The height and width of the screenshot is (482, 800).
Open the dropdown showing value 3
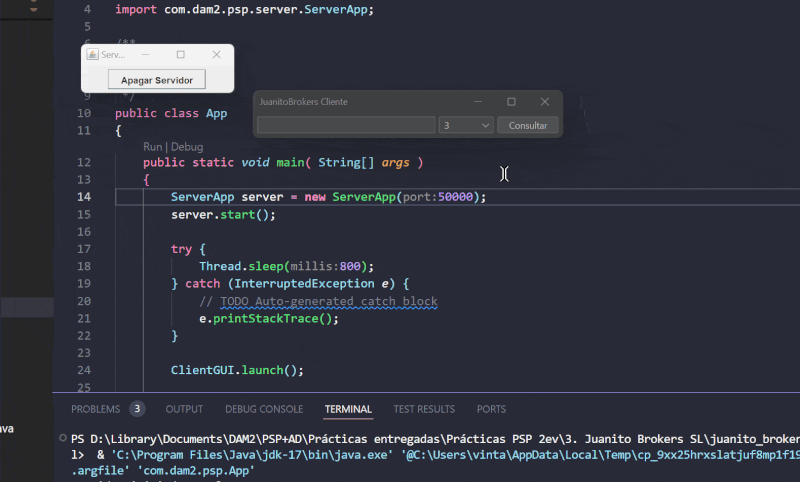point(466,126)
